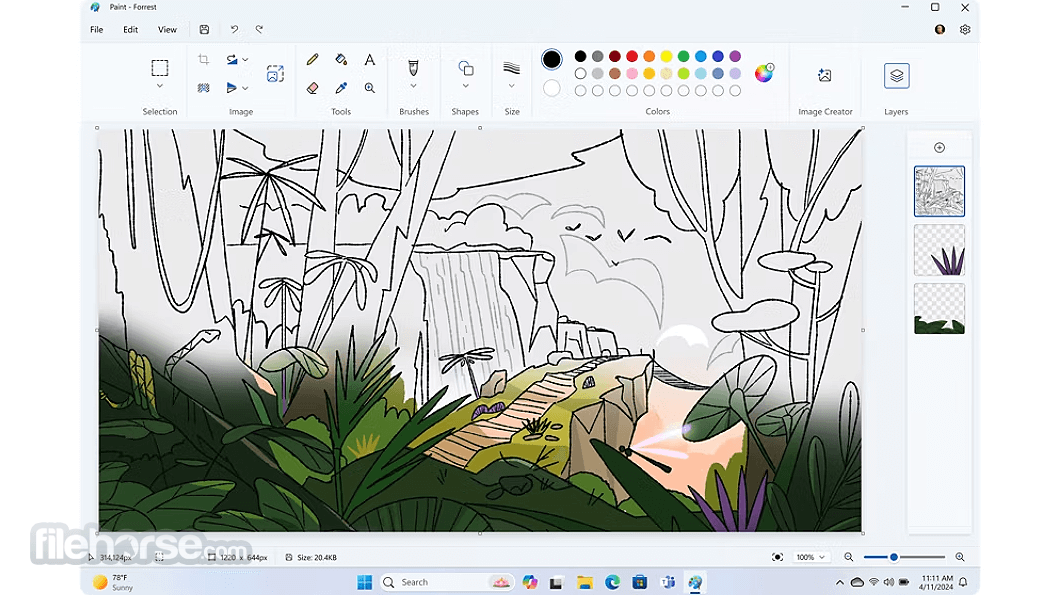Open Paint settings gear
1061x595 pixels.
click(x=965, y=30)
